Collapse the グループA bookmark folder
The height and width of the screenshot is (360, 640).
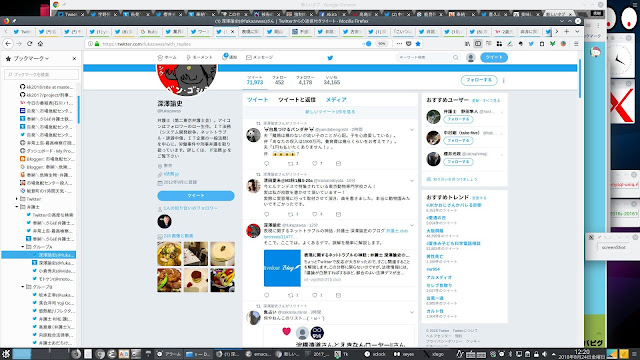point(23,247)
